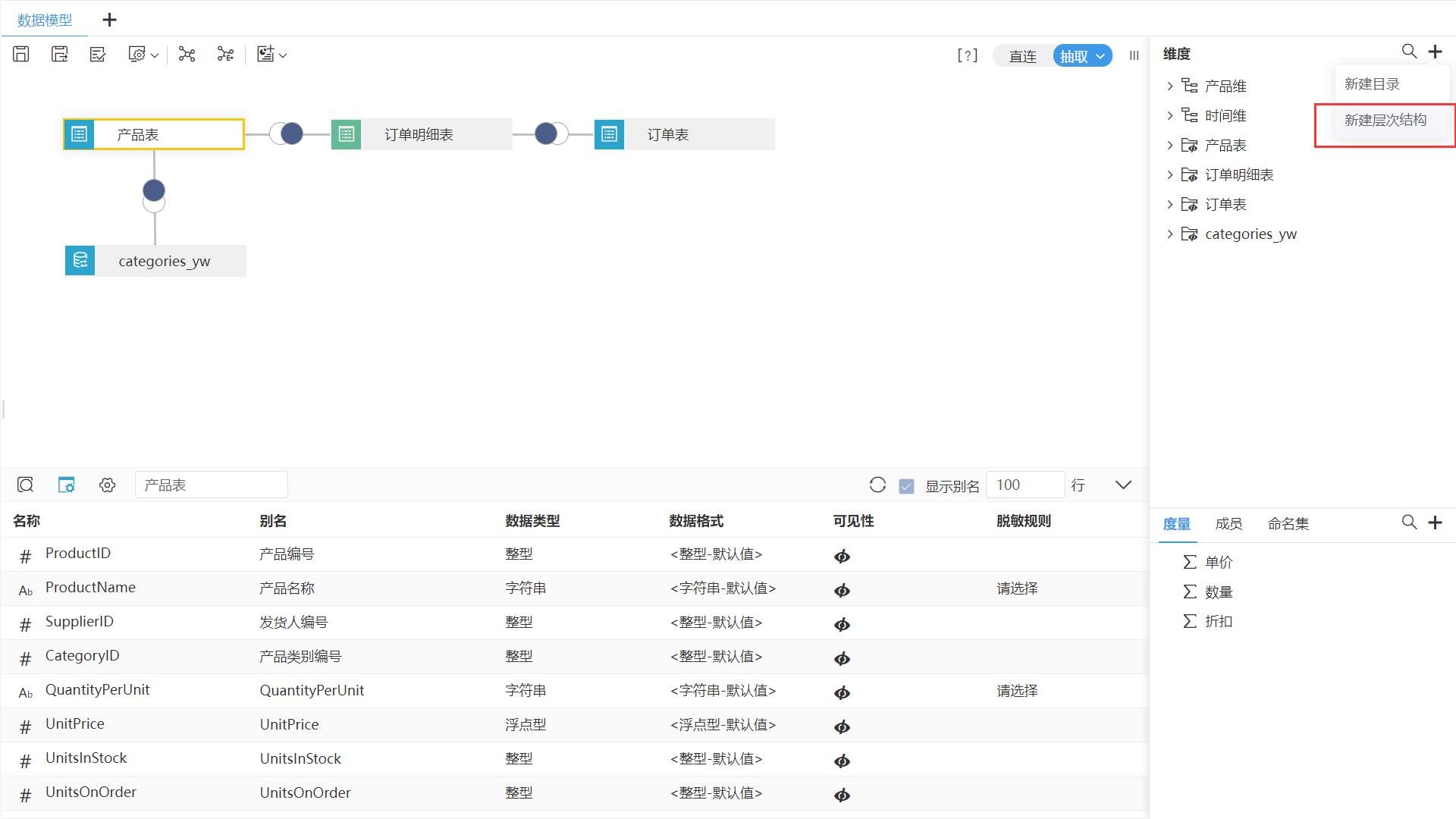Toggle the 显示别名 checkbox
This screenshot has width=1456, height=819.
coord(906,485)
